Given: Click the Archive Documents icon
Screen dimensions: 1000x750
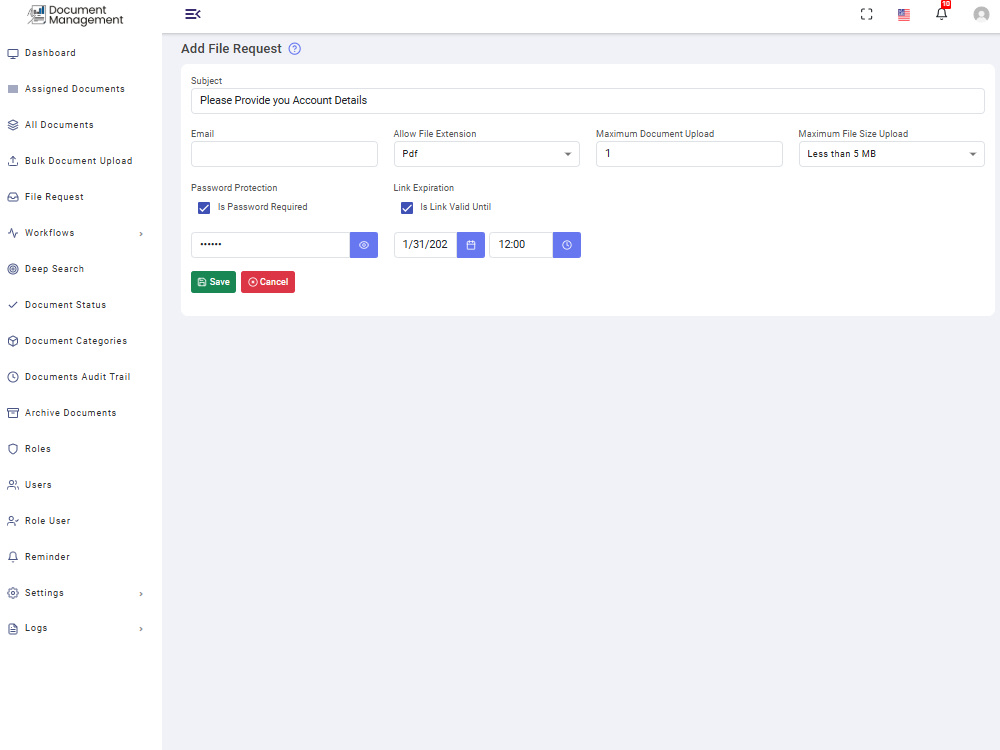Looking at the screenshot, I should tap(13, 413).
